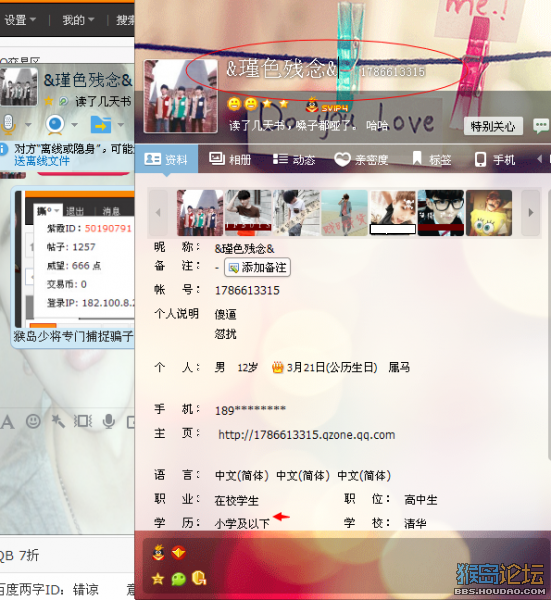The image size is (551, 600).
Task: Click the font A icon in chat toolbar
Action: (8, 422)
